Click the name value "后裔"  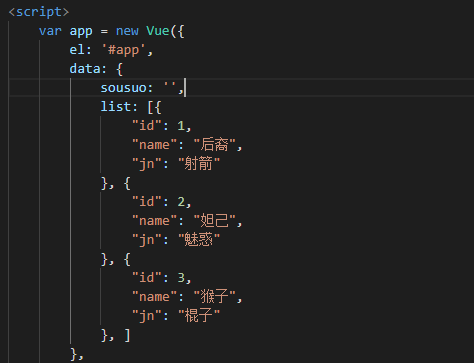pyautogui.click(x=214, y=145)
